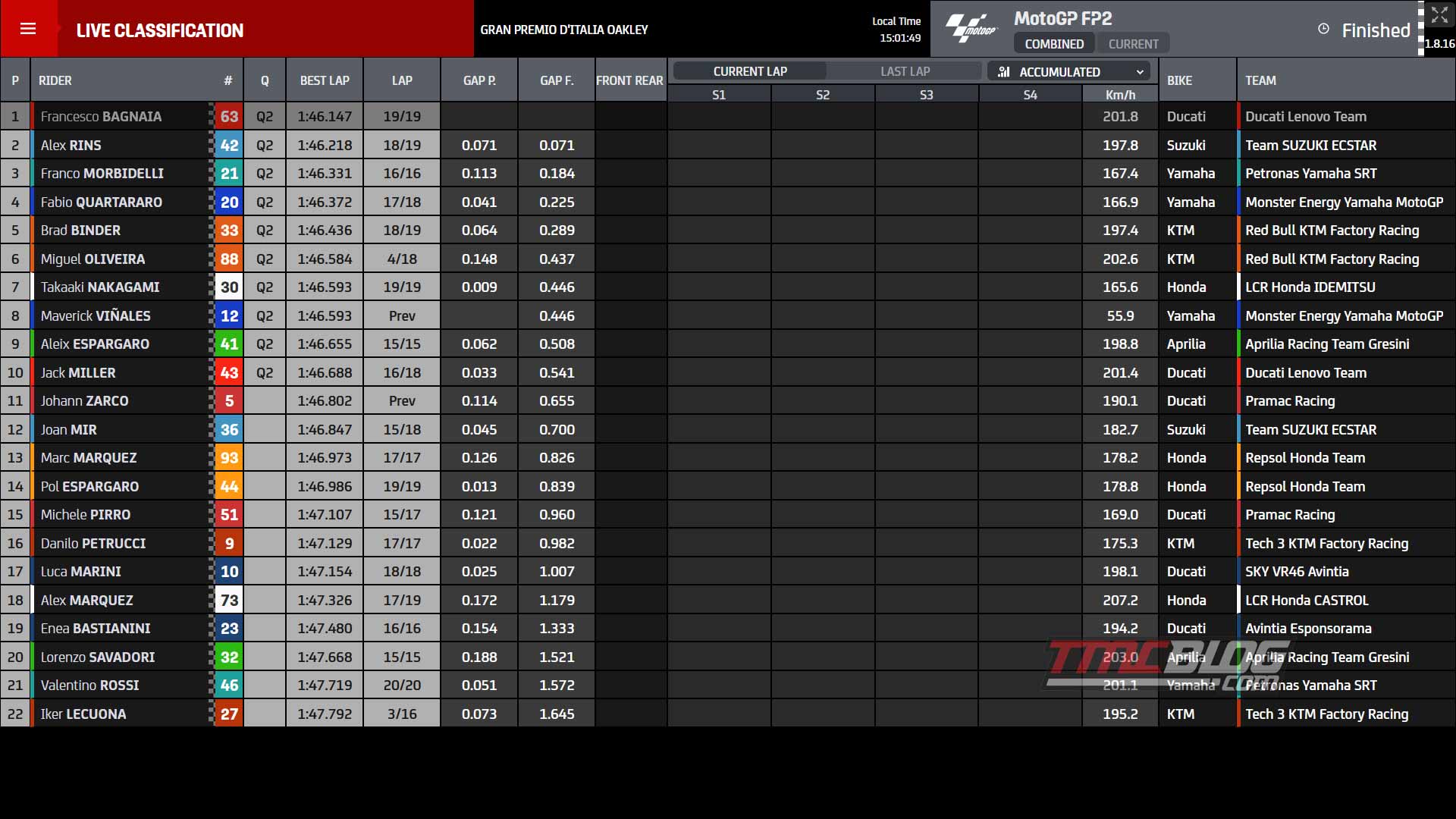Click rider number 42 badge
1456x819 pixels.
229,146
